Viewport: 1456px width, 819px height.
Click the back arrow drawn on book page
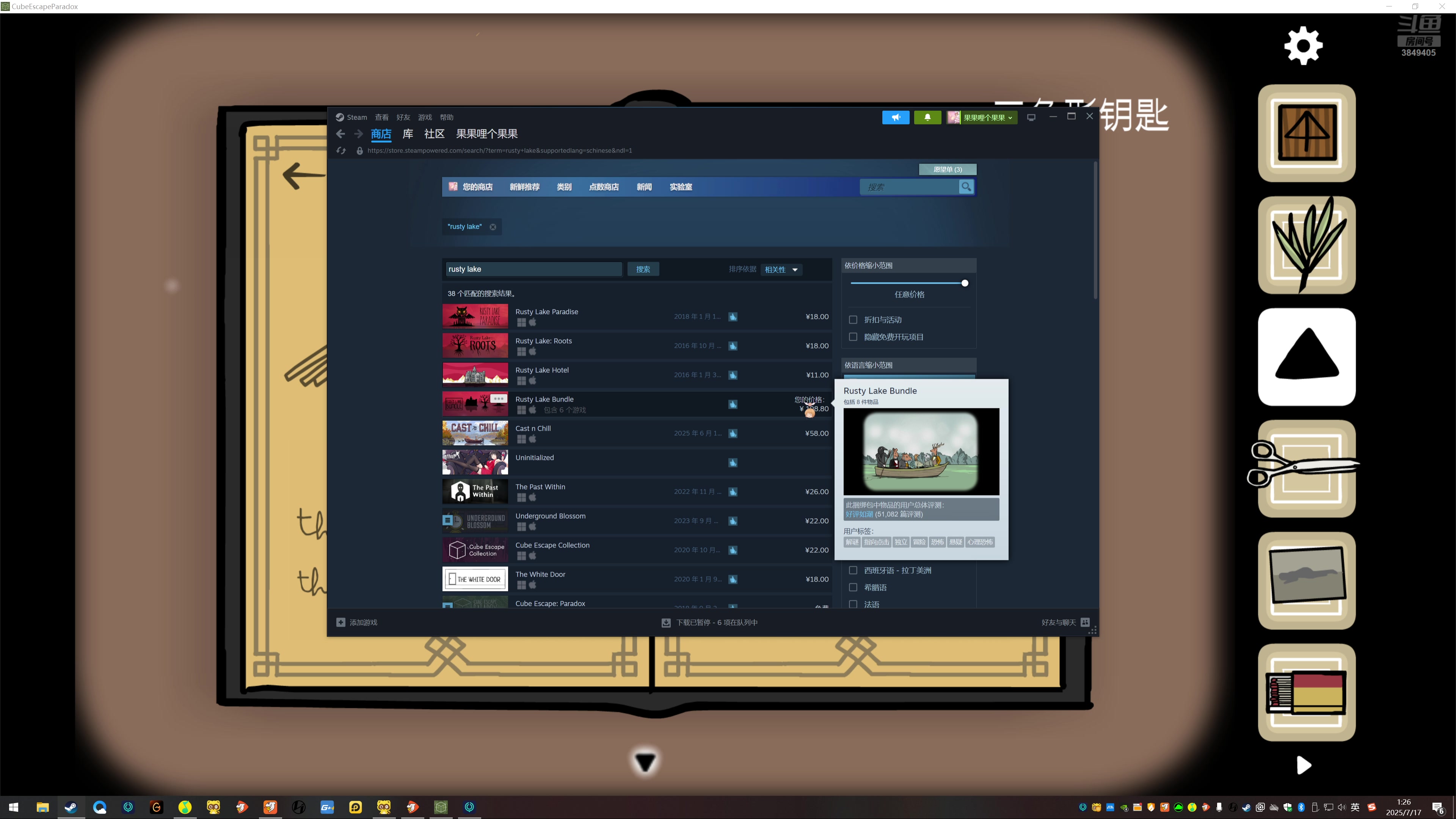(304, 176)
